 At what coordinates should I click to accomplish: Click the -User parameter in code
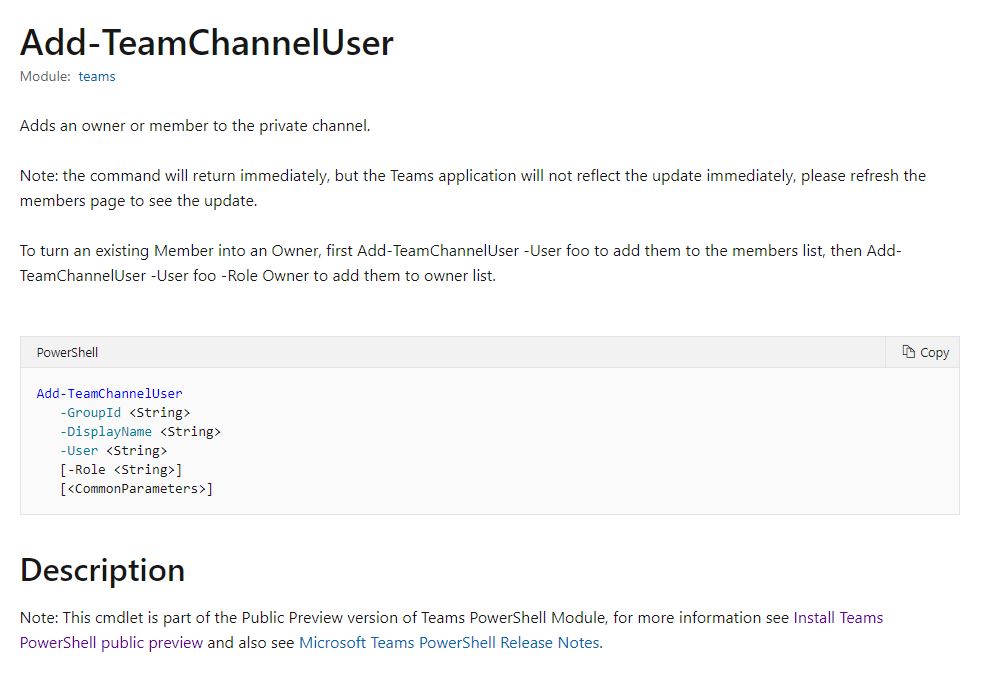(x=78, y=451)
